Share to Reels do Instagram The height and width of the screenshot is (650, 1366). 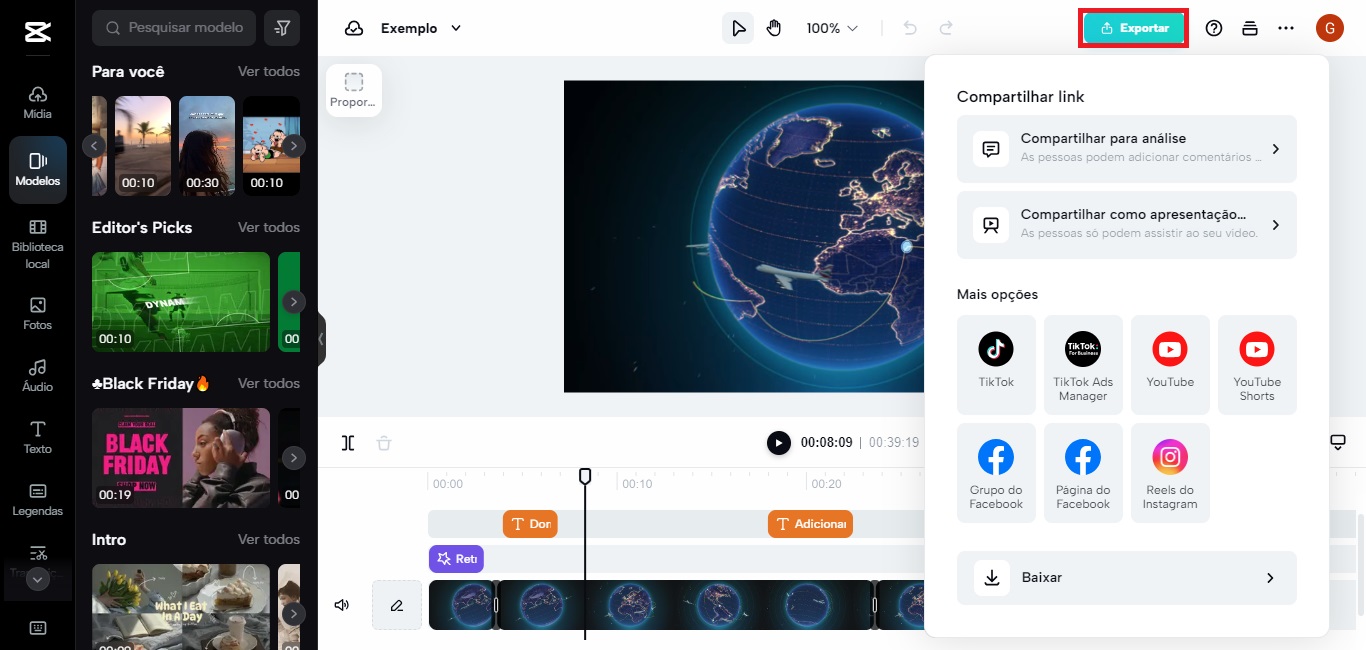(x=1170, y=472)
